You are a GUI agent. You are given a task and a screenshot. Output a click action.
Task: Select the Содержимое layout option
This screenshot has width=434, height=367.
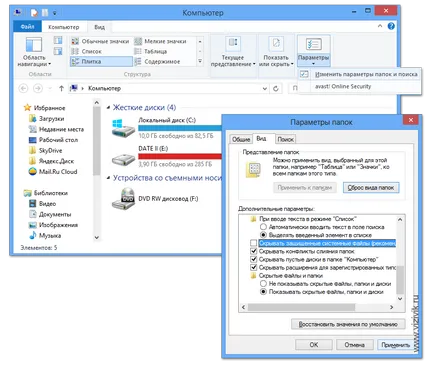coord(157,61)
